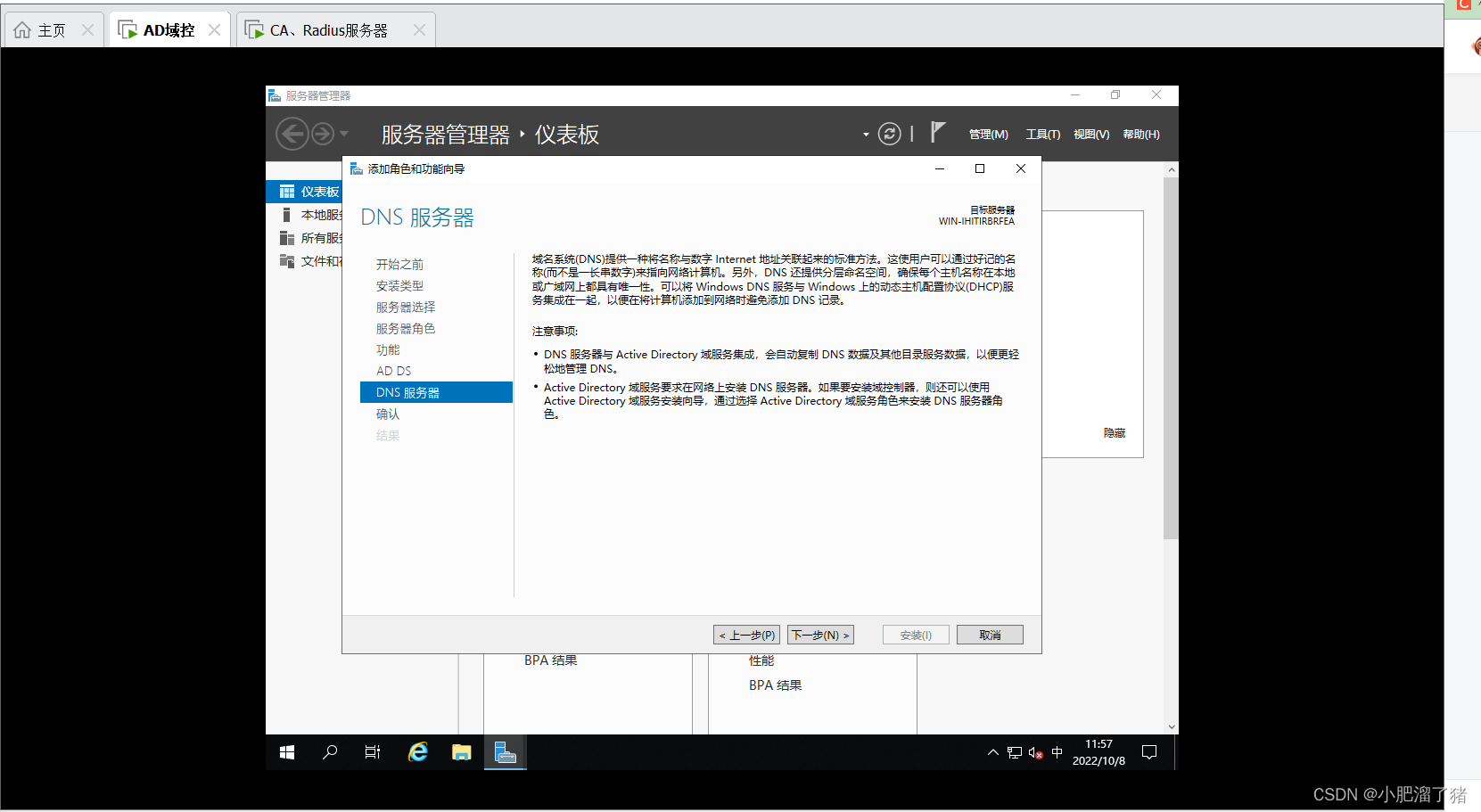Close the CA、Radius服务器 tab

click(419, 30)
